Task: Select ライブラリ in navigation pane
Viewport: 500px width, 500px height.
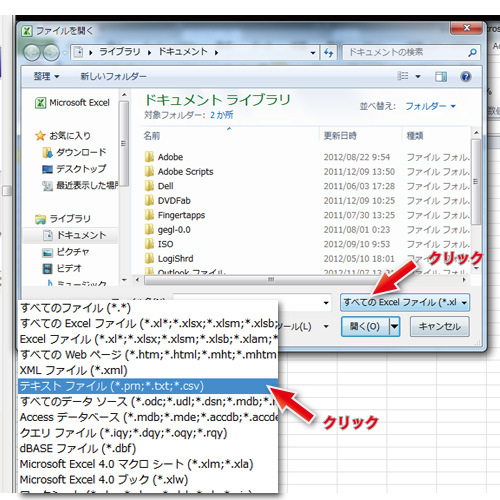Action: 63,219
